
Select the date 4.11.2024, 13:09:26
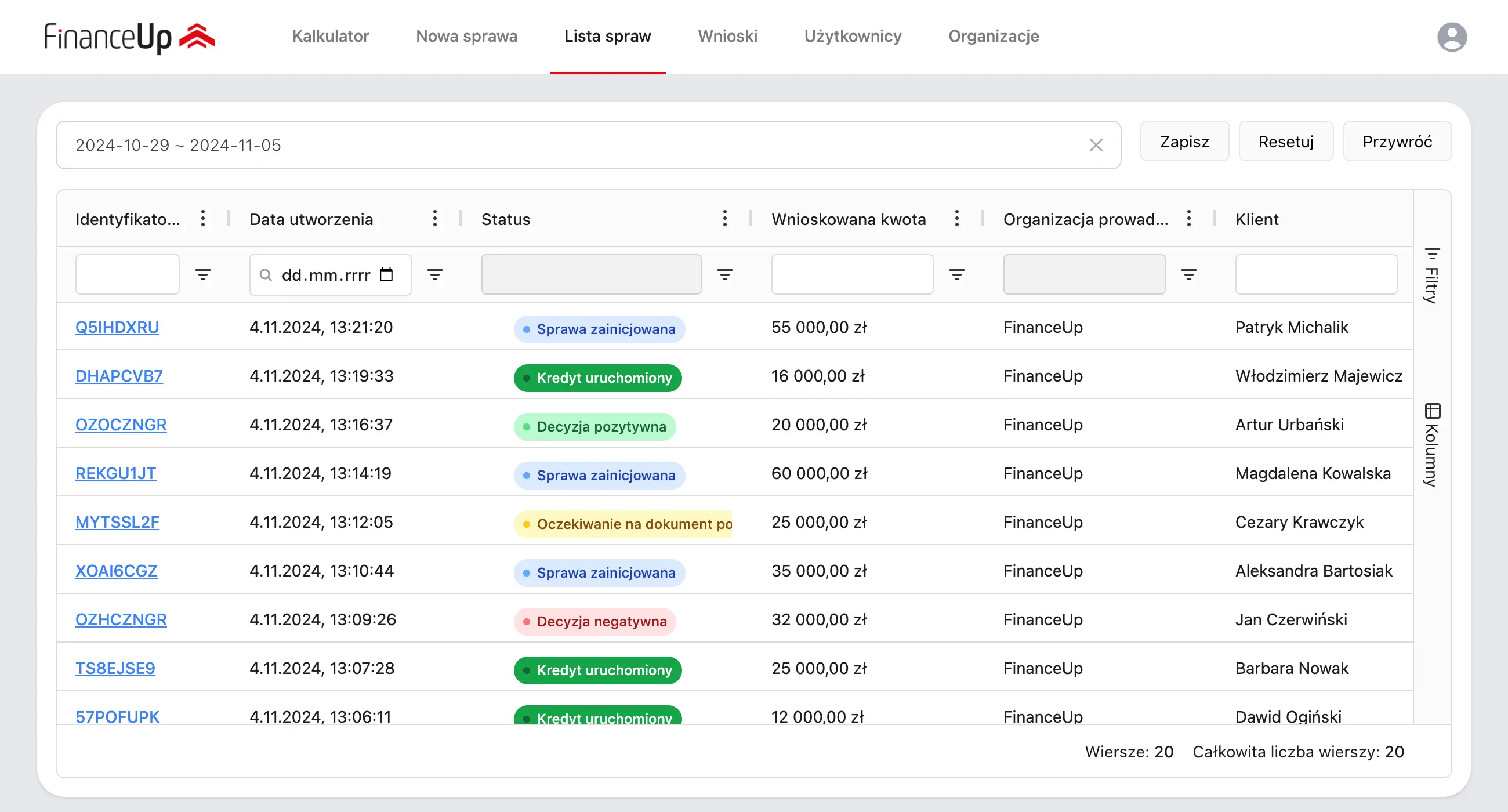322,619
